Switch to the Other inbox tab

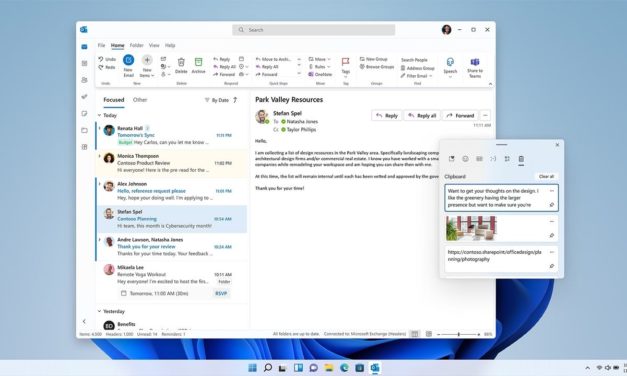point(140,100)
